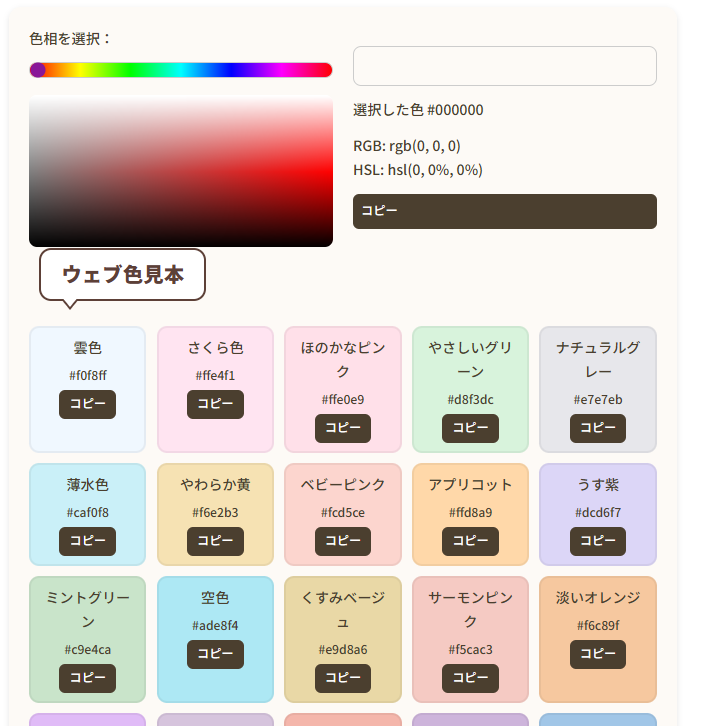The width and height of the screenshot is (707, 726).
Task: Copy the ほのかなピンク #ffe0e9 color
Action: (x=342, y=429)
